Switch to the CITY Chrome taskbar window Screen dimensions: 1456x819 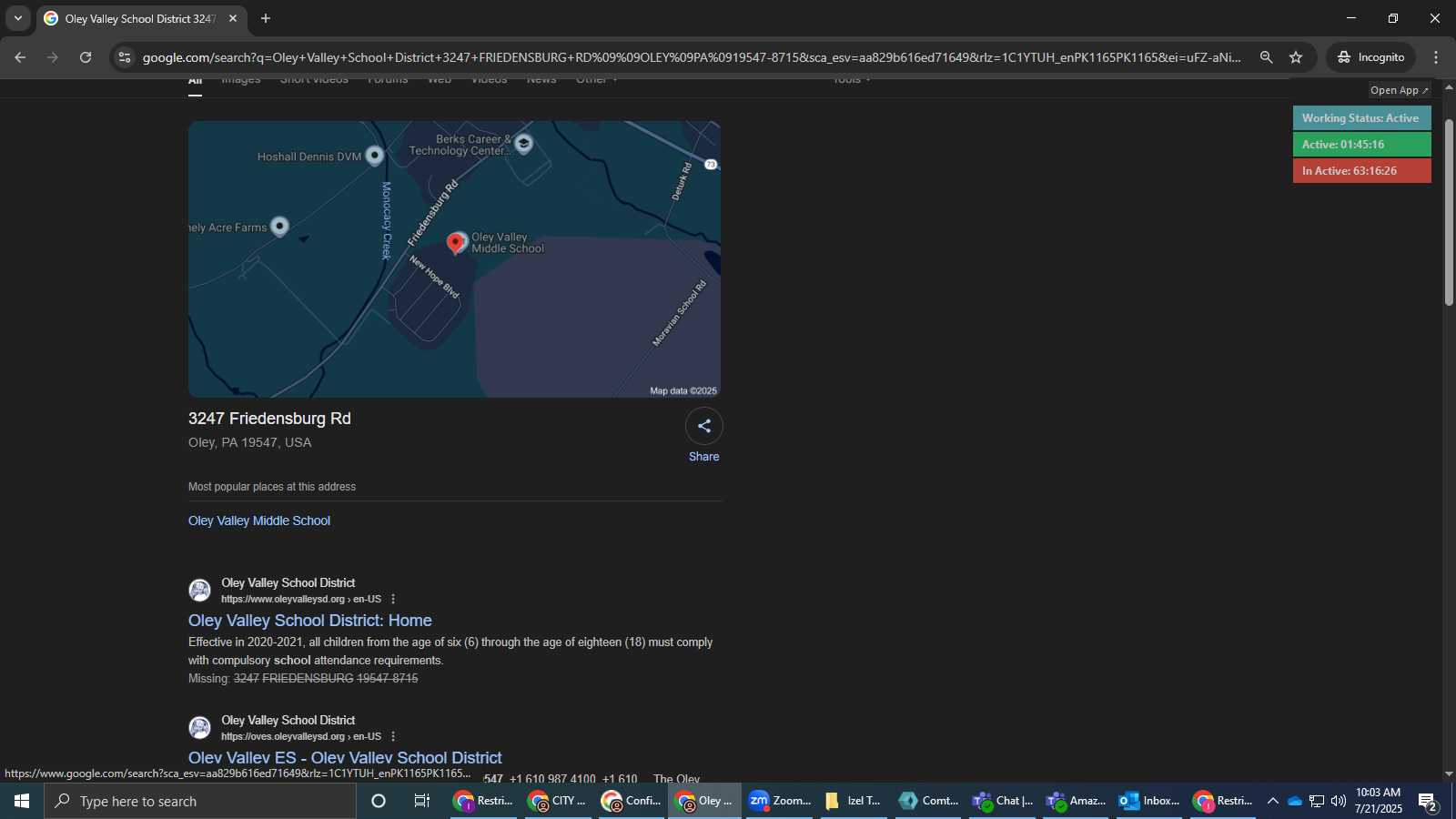[557, 801]
